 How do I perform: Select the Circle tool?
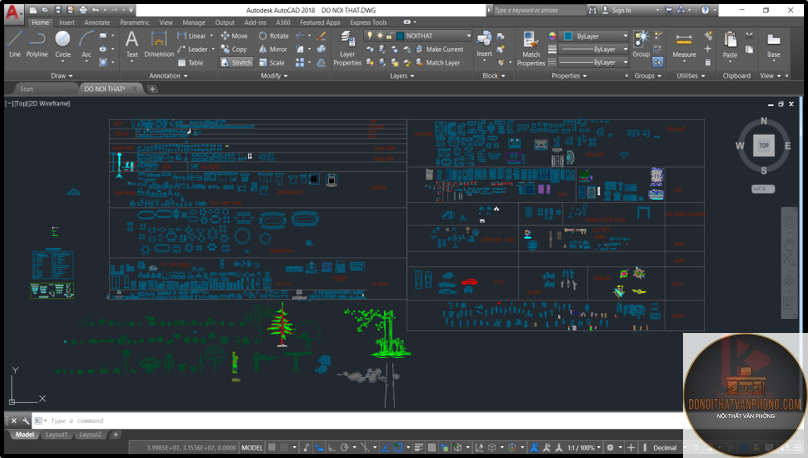[x=63, y=44]
